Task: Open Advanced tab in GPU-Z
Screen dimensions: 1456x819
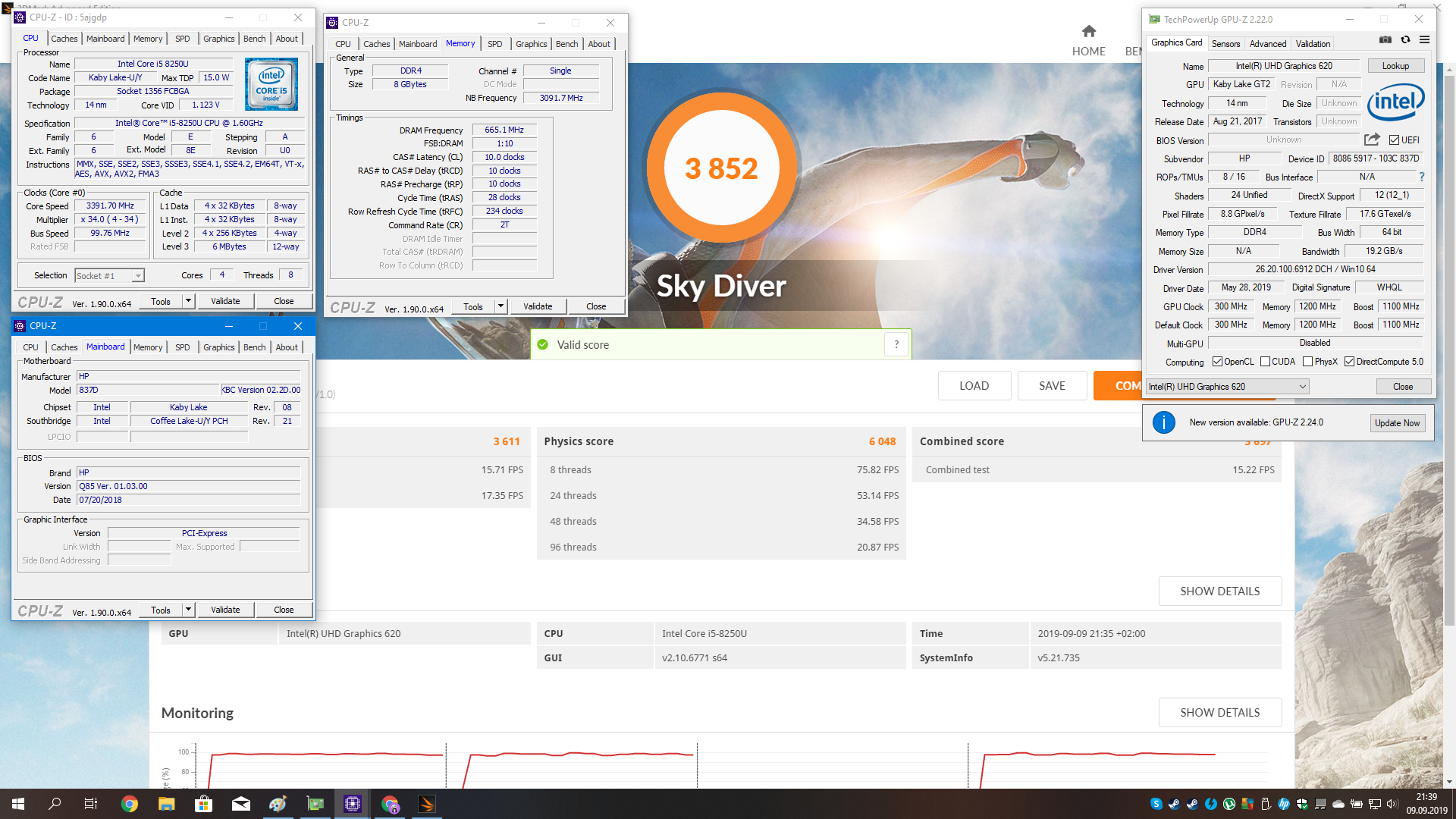Action: point(1267,44)
